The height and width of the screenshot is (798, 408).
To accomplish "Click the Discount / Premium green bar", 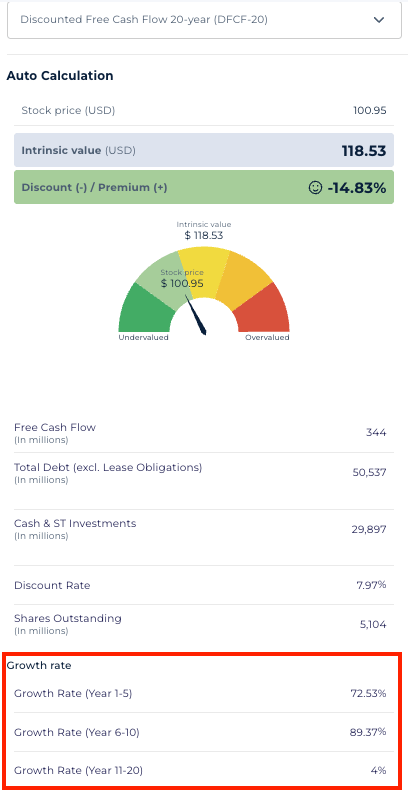I will coord(204,187).
